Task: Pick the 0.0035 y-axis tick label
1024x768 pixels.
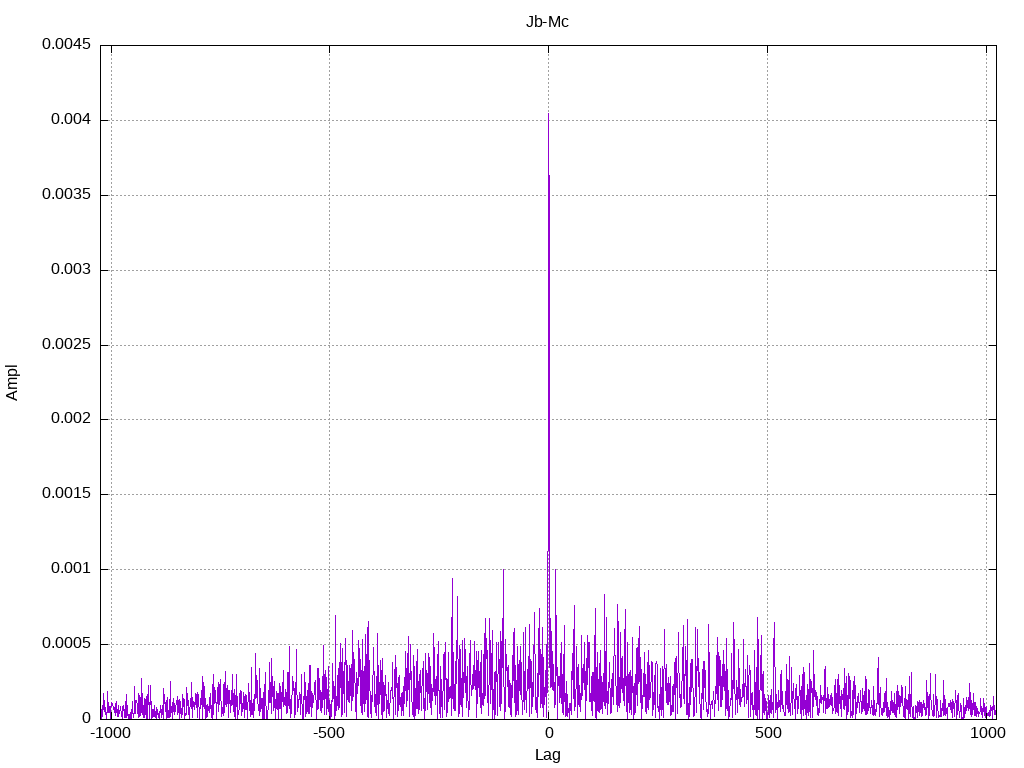Action: click(66, 195)
